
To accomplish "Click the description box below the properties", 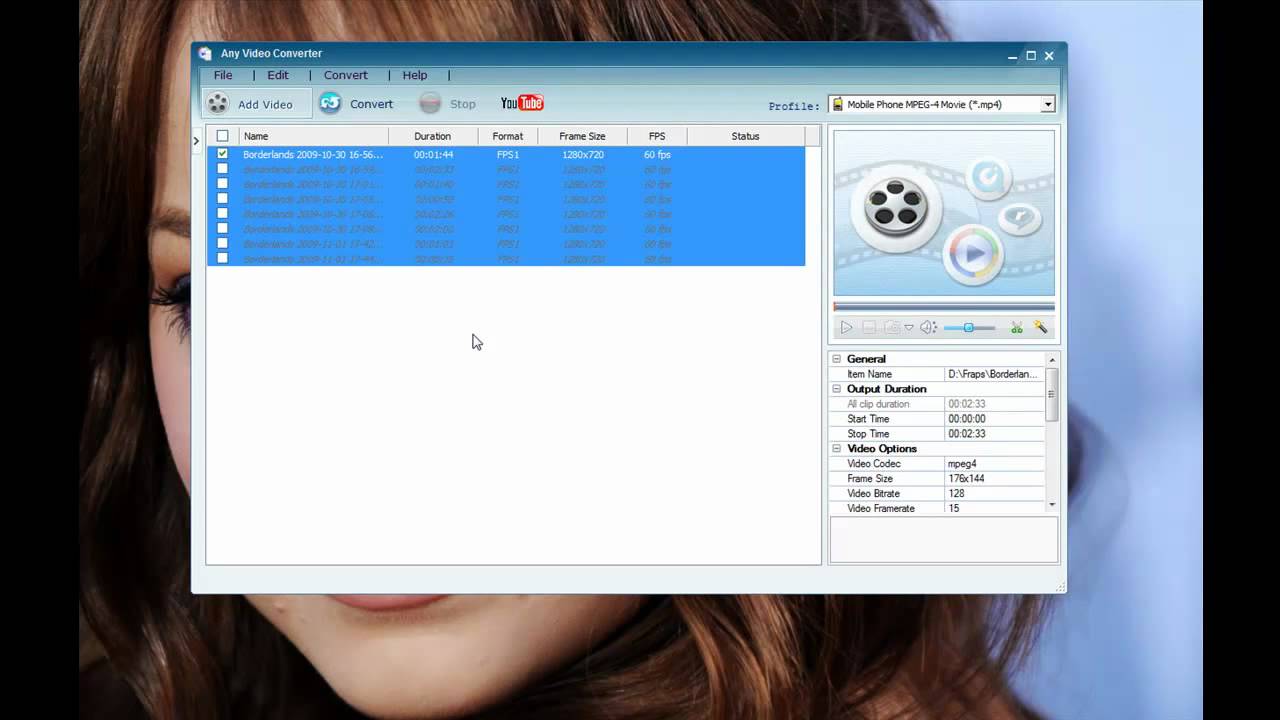I will [x=944, y=540].
